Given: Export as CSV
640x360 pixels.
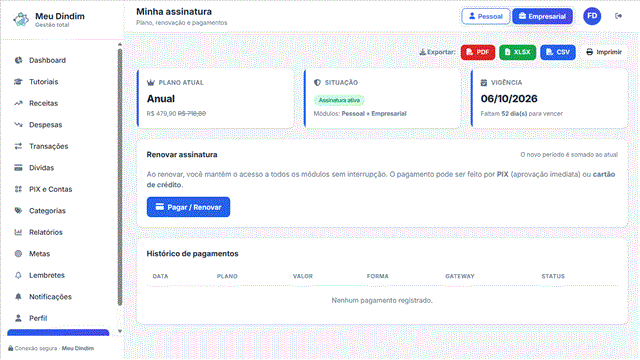Looking at the screenshot, I should click(x=558, y=52).
